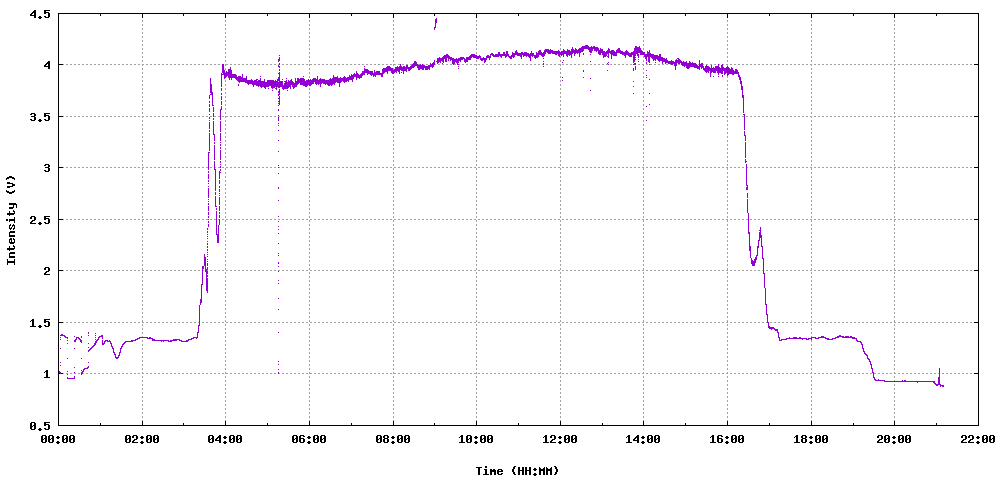
Task: Click the x-axis label '16:00'
Action: (728, 439)
